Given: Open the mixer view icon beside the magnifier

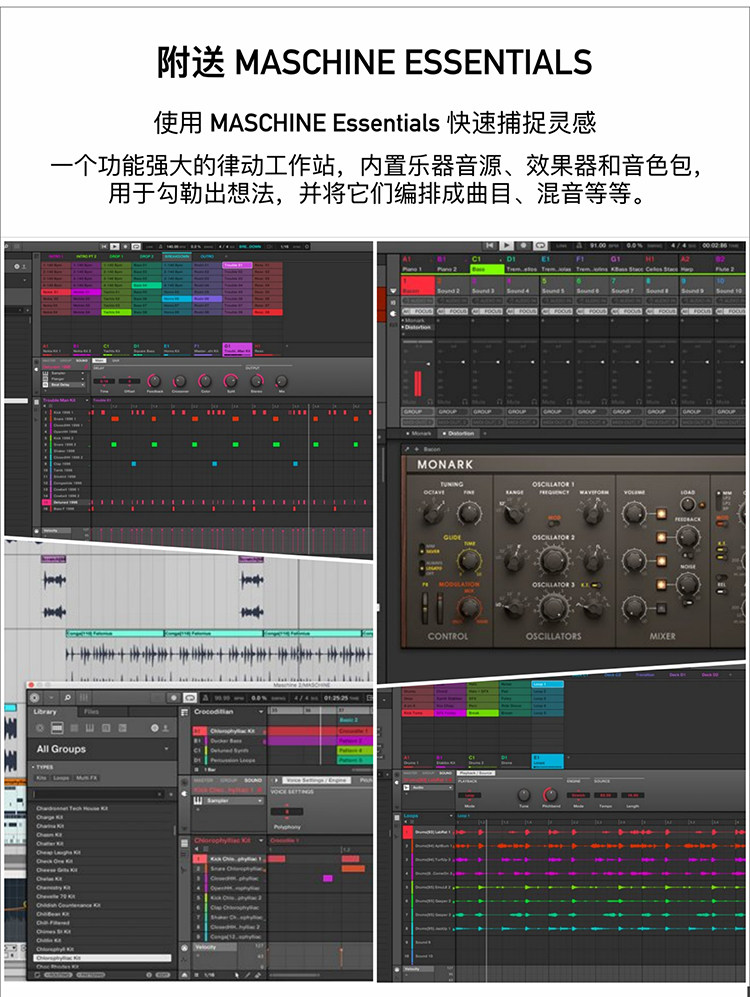Looking at the screenshot, I should 84,698.
